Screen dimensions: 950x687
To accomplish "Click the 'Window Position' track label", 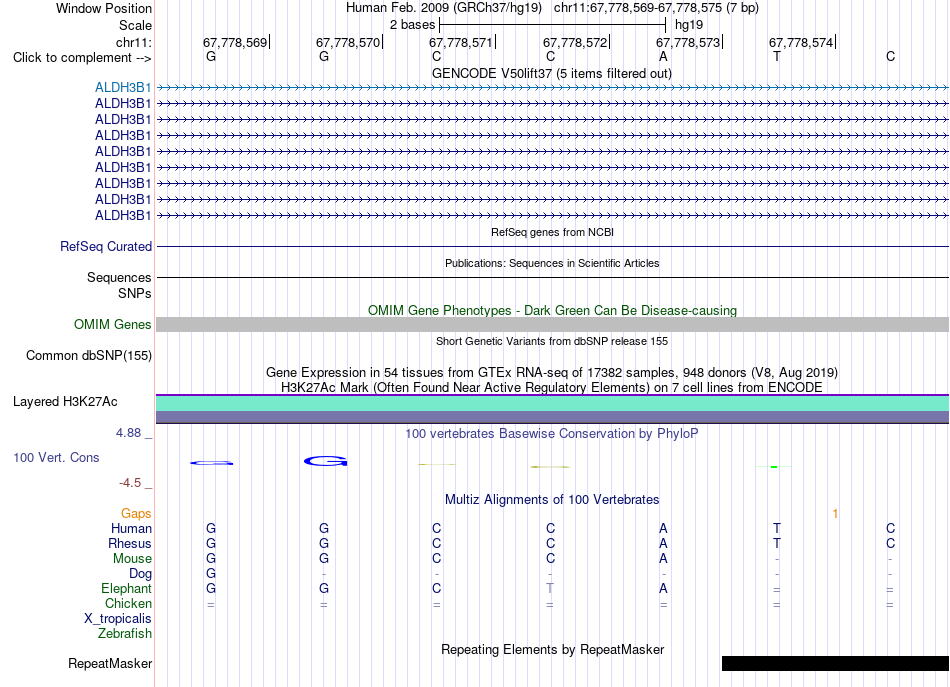I will point(104,8).
